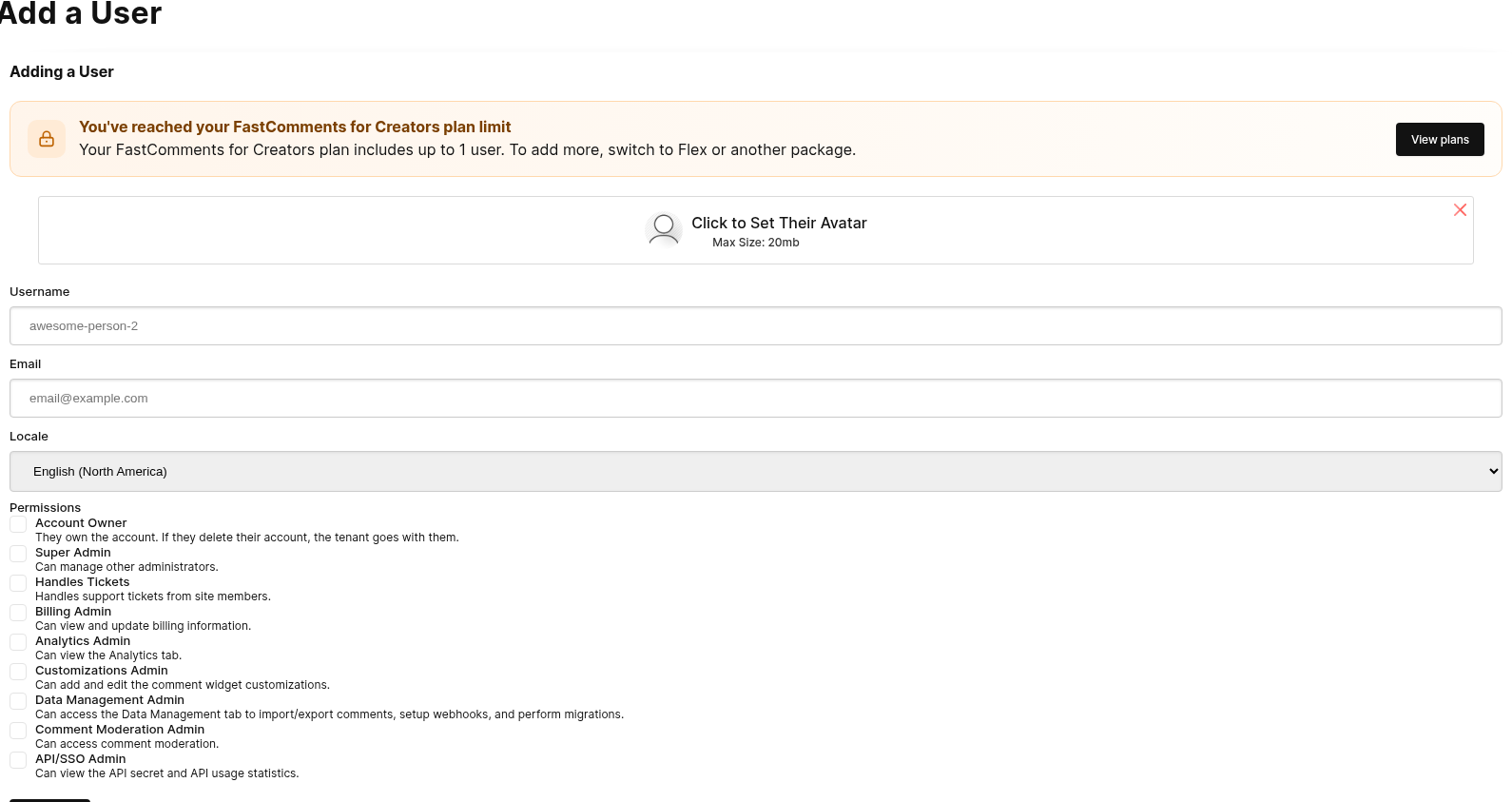Dismiss the avatar upload box with red X
1512x802 pixels.
1460,210
